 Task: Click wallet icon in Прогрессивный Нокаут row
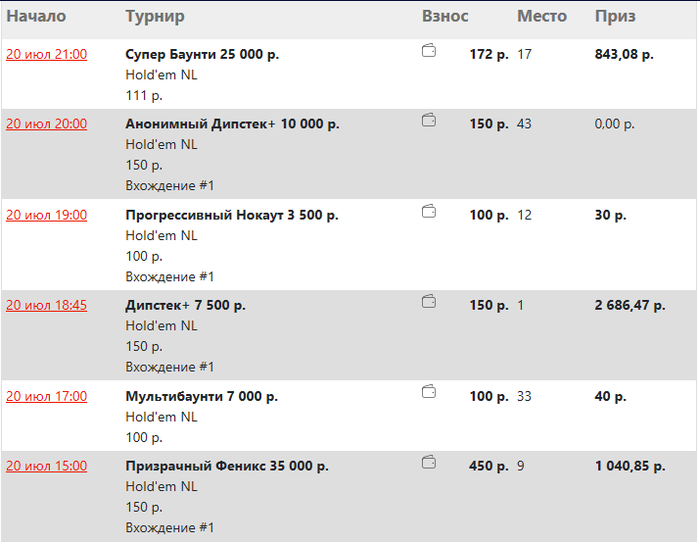click(429, 212)
